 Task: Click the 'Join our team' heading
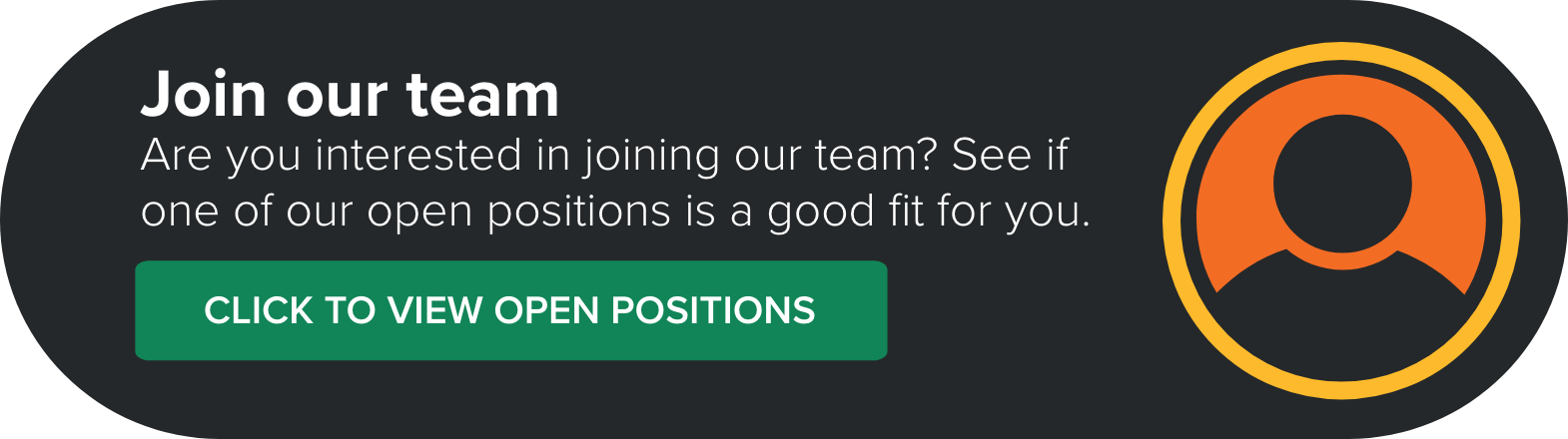[x=350, y=95]
